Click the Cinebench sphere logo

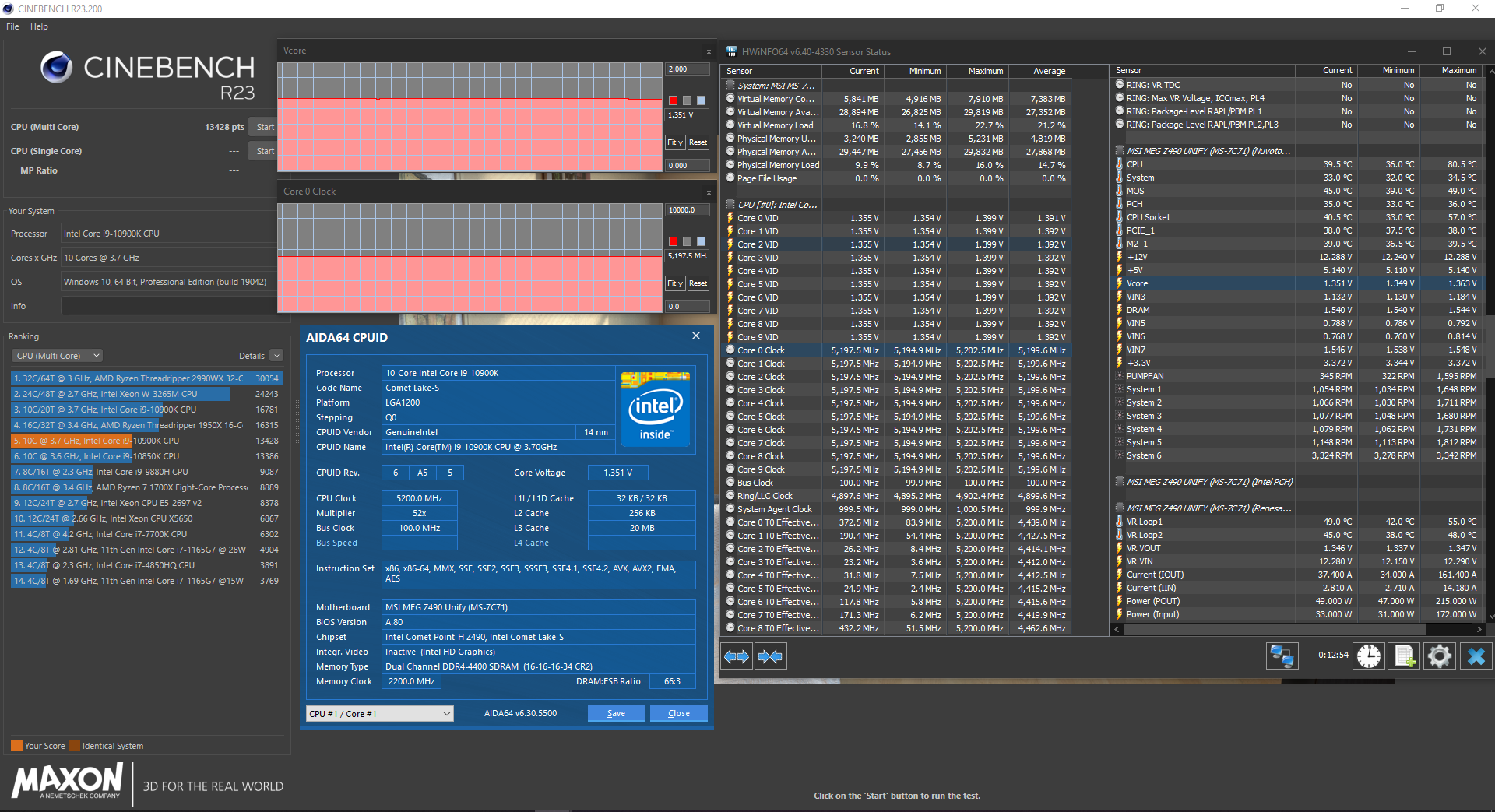pyautogui.click(x=56, y=68)
